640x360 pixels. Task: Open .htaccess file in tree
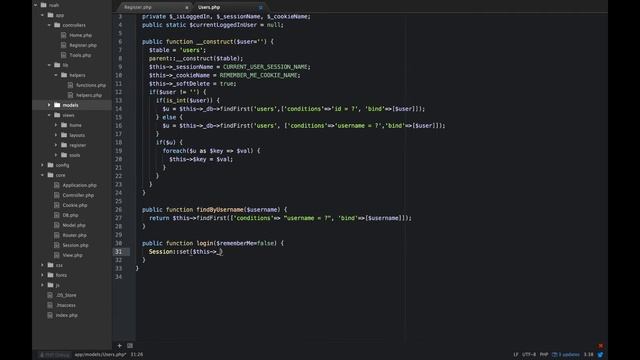point(66,305)
